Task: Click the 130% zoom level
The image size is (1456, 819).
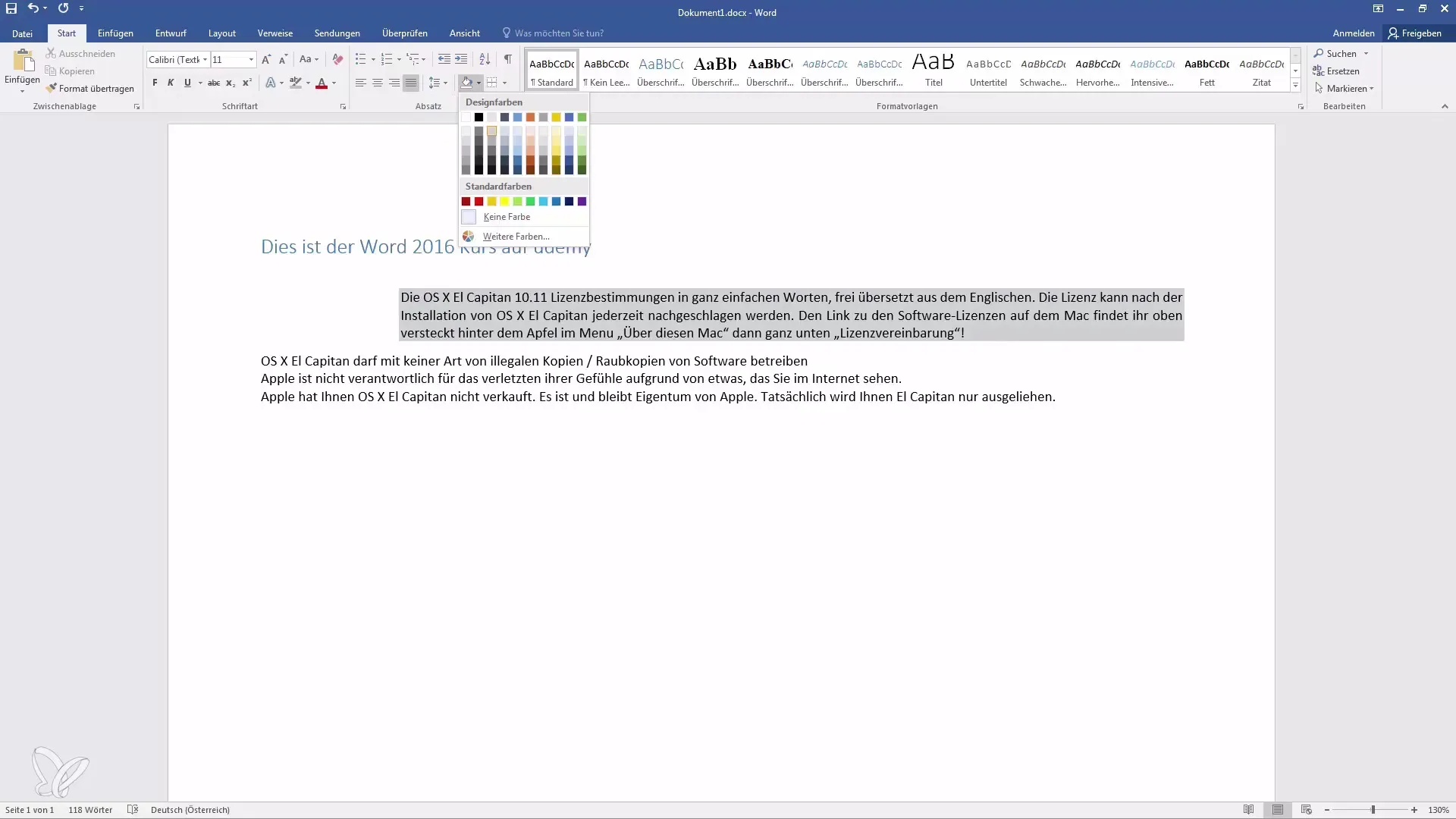Action: tap(1439, 810)
